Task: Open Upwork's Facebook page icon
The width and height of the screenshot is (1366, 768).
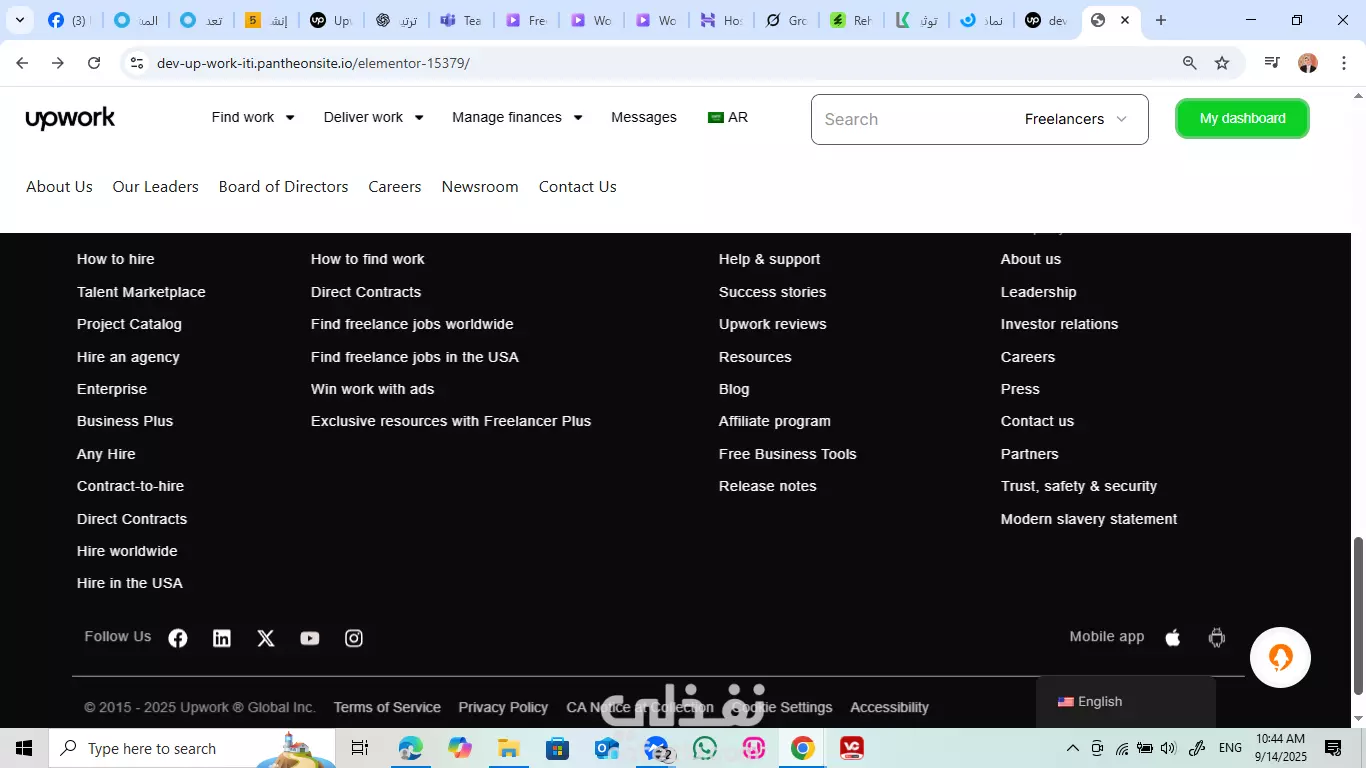Action: (178, 638)
